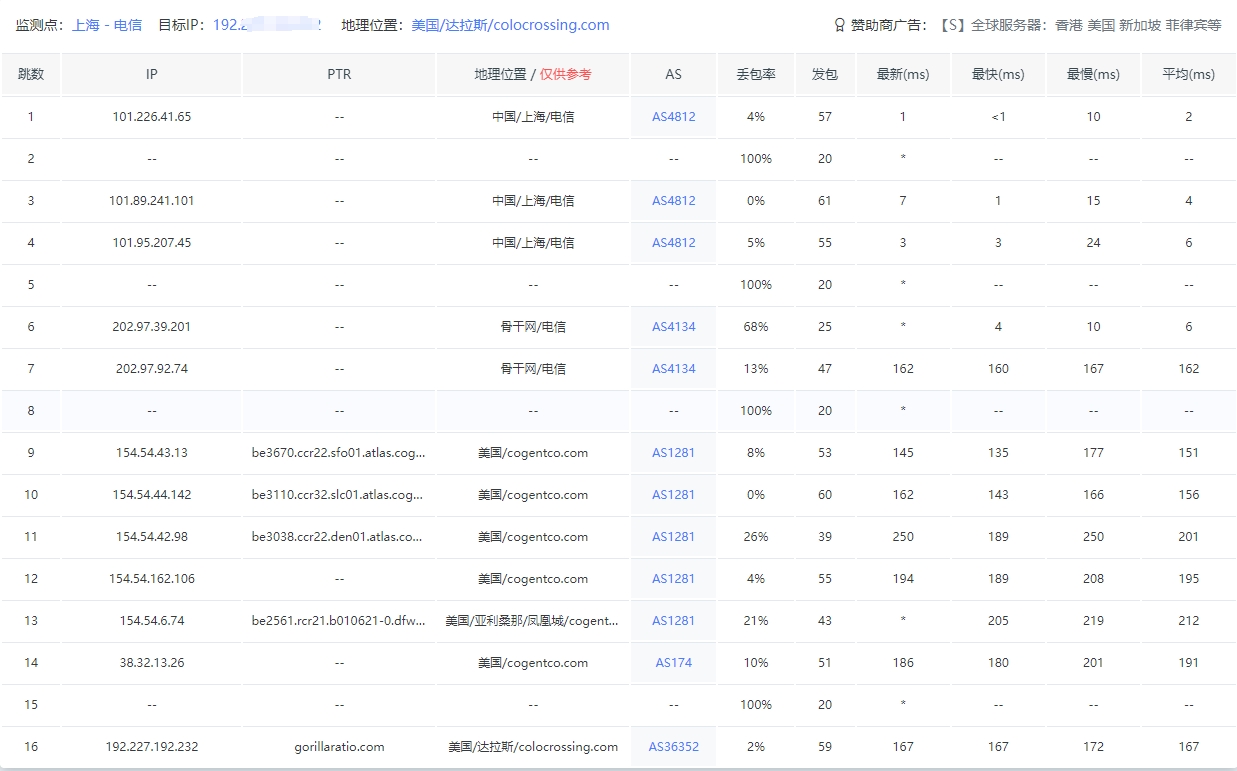The height and width of the screenshot is (771, 1237).
Task: Open the AS4134 link for 202.97.39.201
Action: (x=674, y=327)
